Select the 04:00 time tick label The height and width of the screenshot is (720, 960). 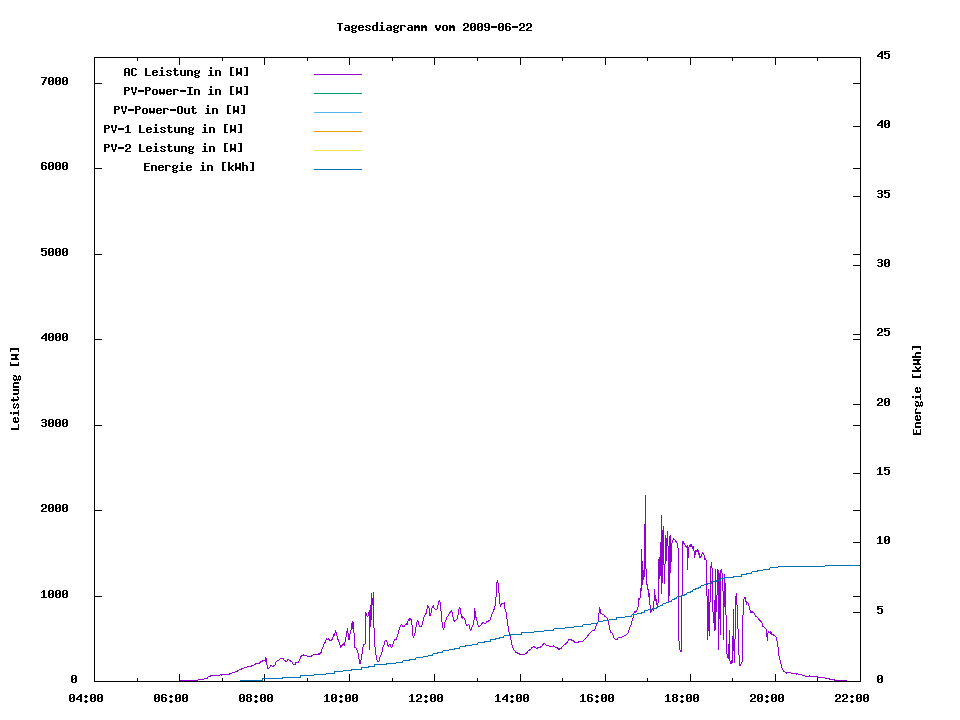pos(85,698)
